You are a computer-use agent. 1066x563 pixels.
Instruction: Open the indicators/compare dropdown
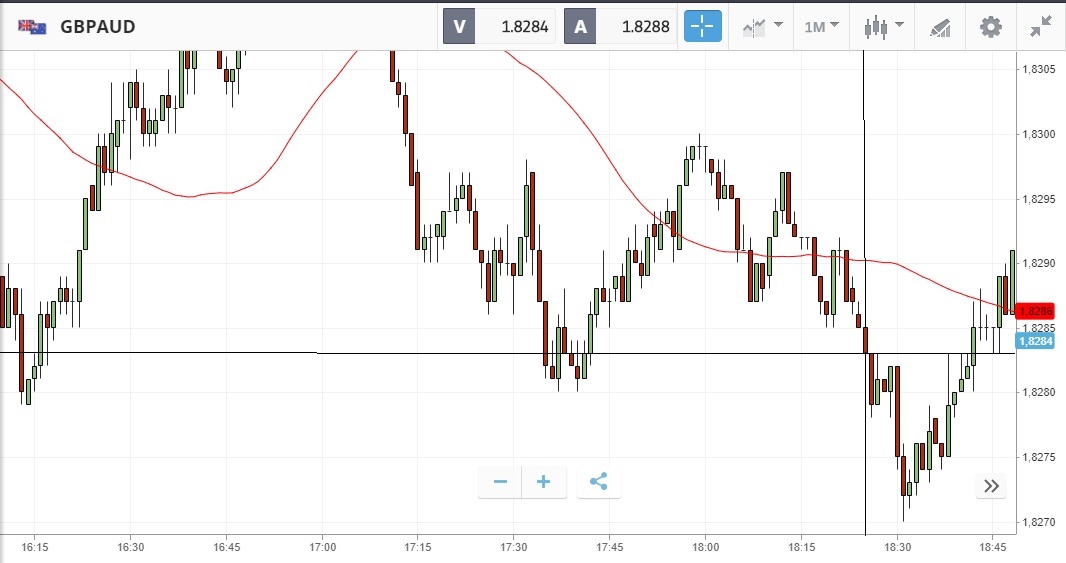click(762, 26)
